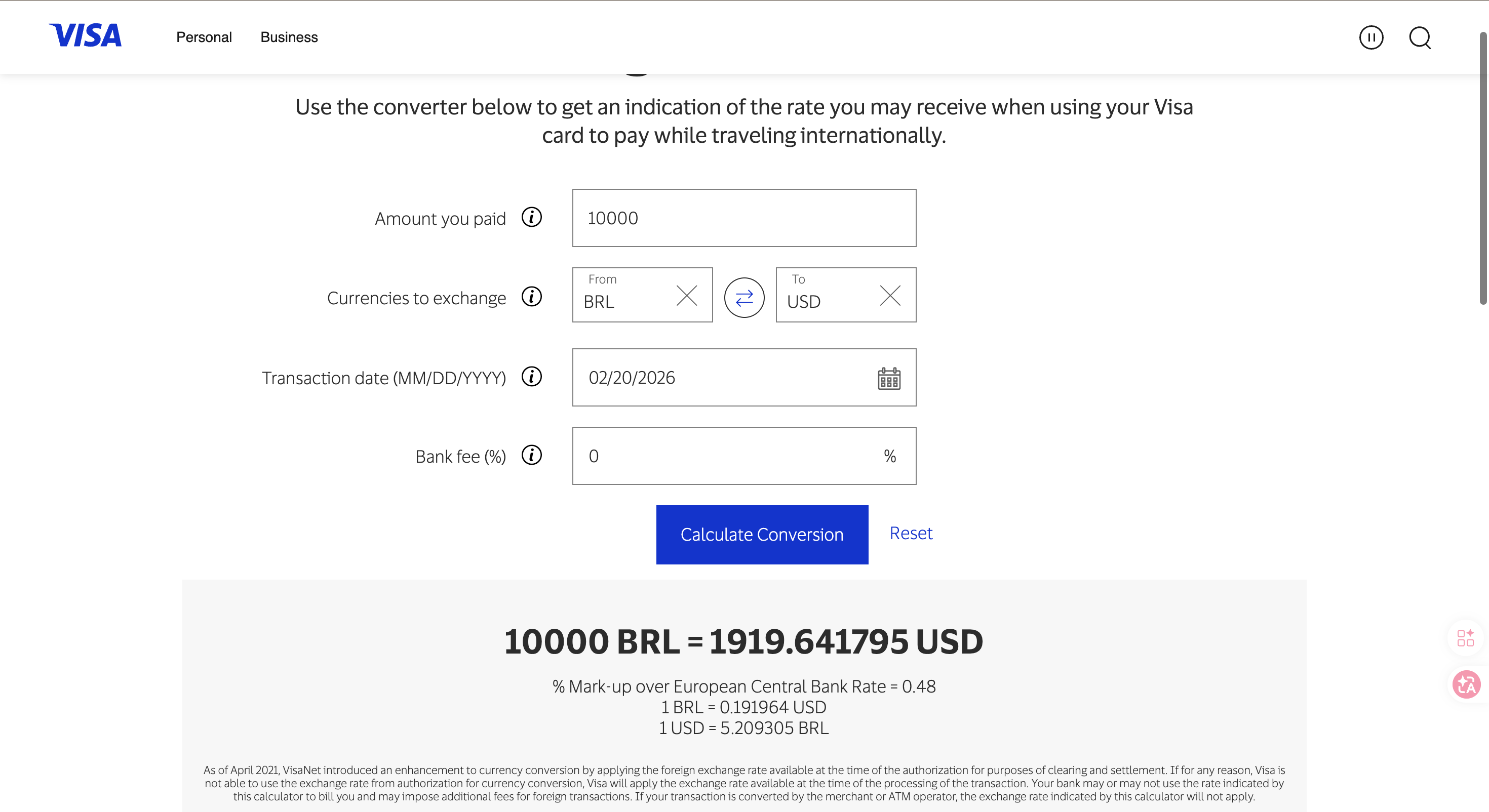Show info for Amount you paid
1489x812 pixels.
[x=531, y=218]
